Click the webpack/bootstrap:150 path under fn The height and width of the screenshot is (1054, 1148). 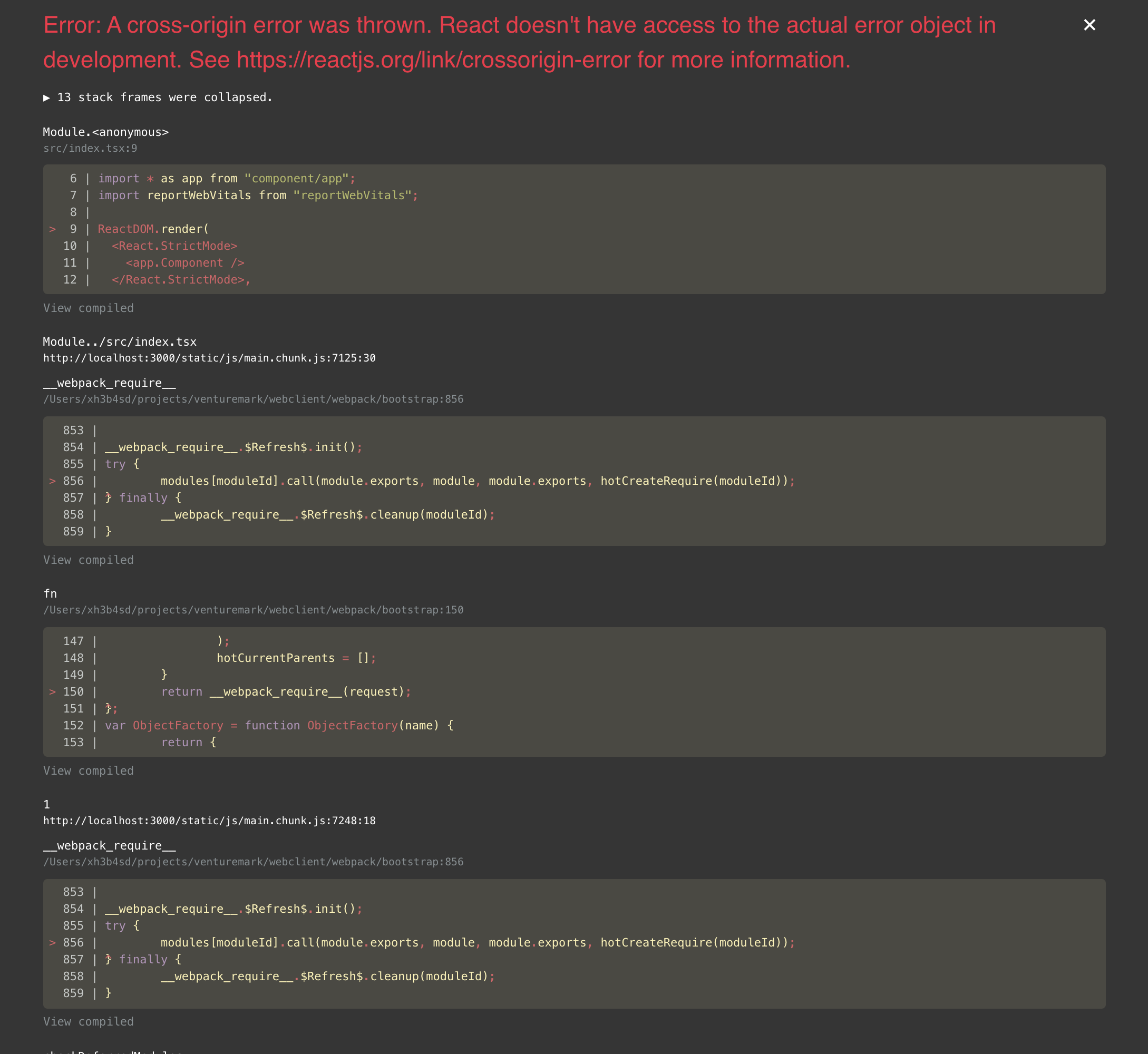pyautogui.click(x=253, y=610)
